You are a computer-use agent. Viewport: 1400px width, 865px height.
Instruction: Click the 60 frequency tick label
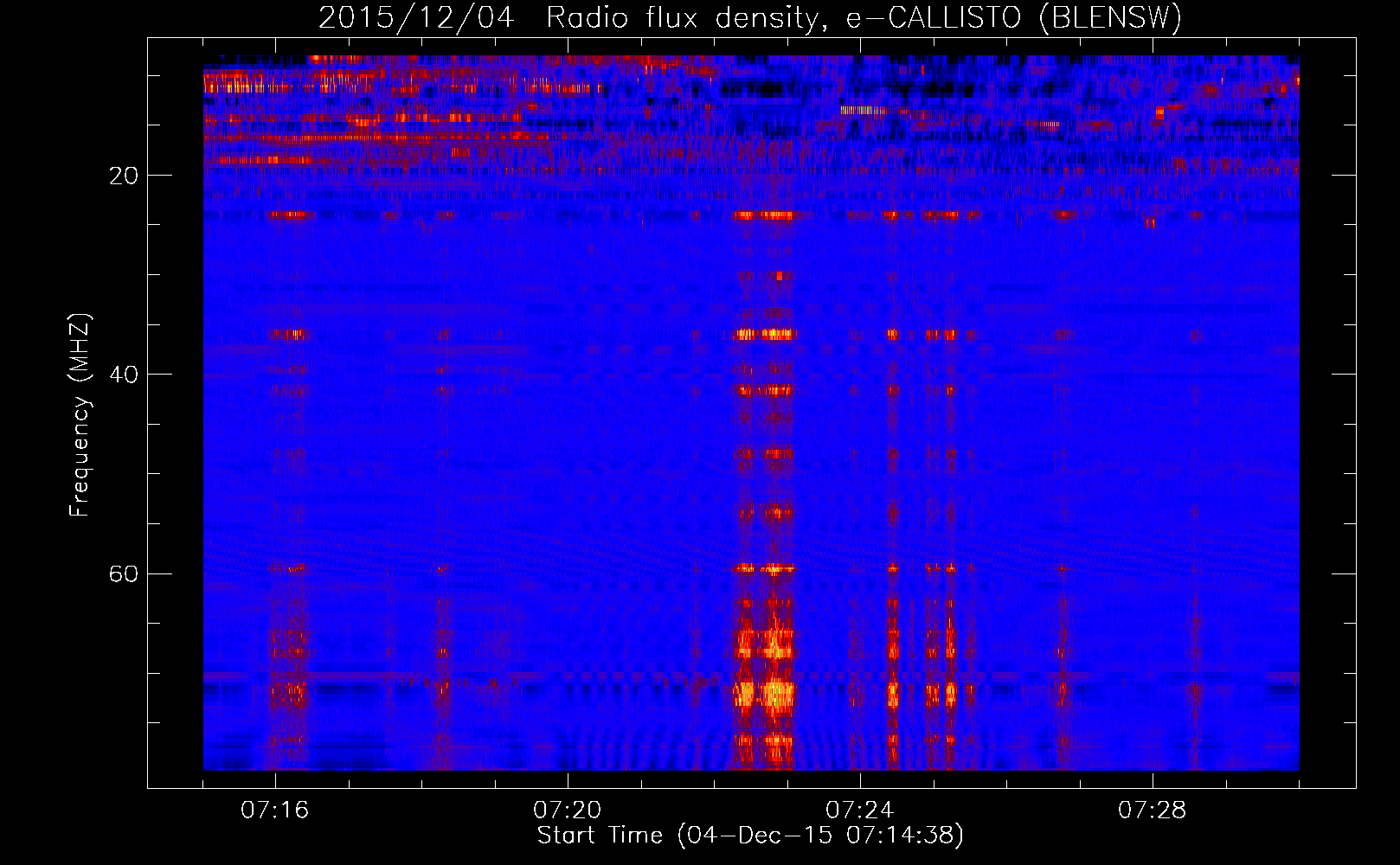(124, 573)
